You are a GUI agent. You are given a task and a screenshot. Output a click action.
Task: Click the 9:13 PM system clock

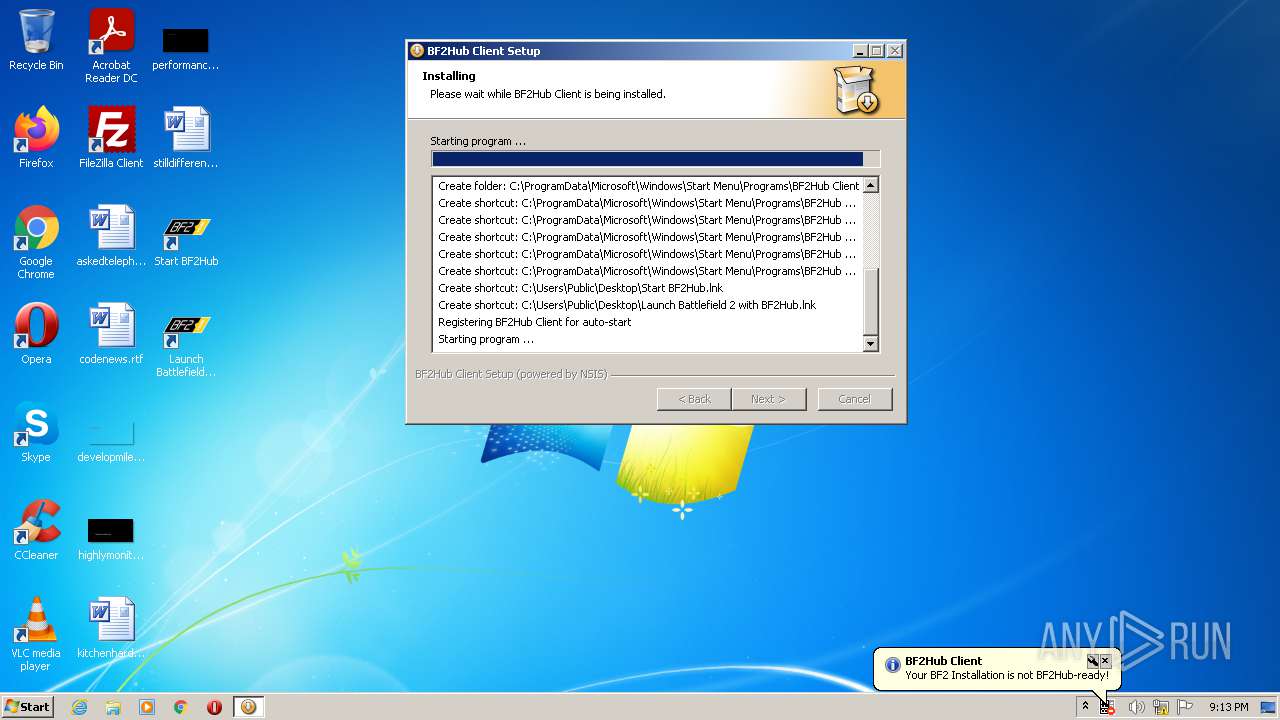(1228, 707)
